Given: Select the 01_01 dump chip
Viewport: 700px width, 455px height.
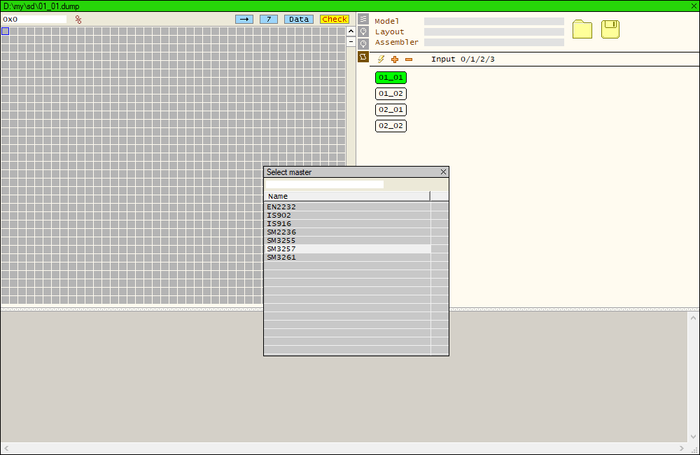Looking at the screenshot, I should [x=391, y=77].
